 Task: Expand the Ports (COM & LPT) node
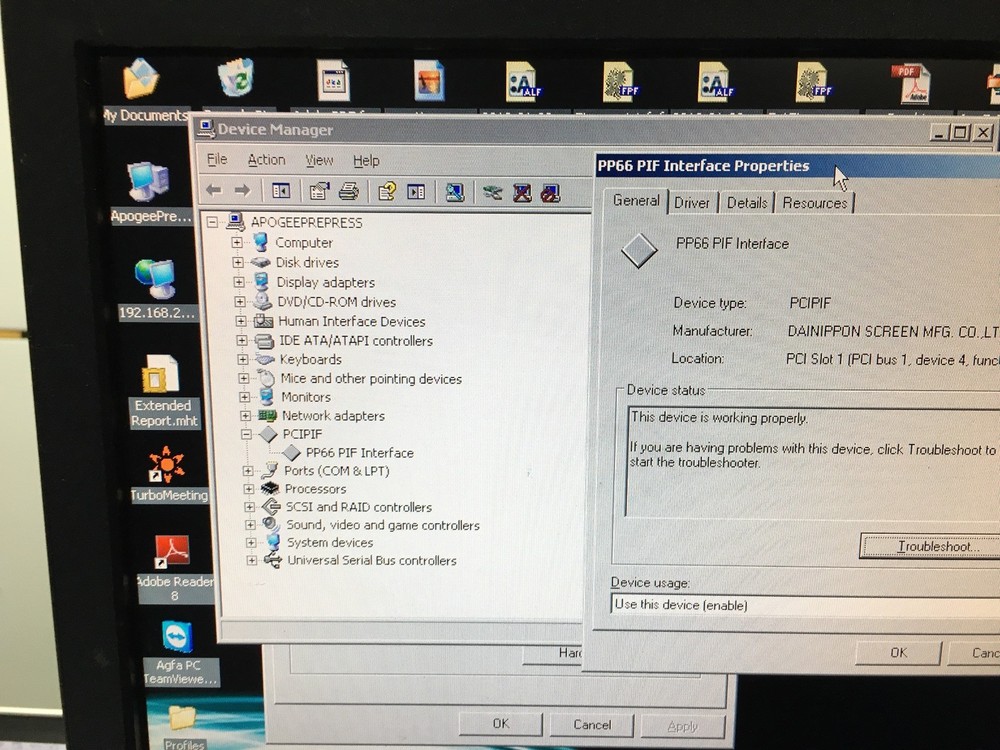coord(247,471)
